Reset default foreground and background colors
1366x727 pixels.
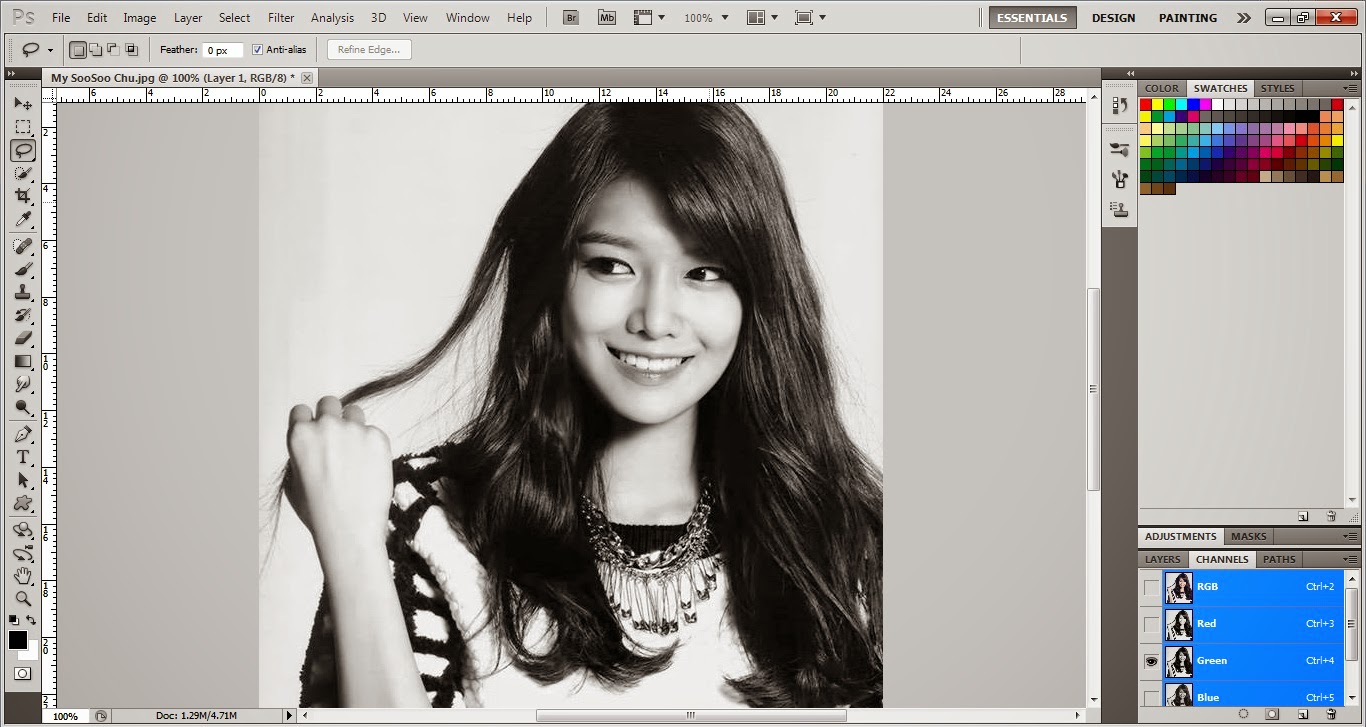click(14, 620)
